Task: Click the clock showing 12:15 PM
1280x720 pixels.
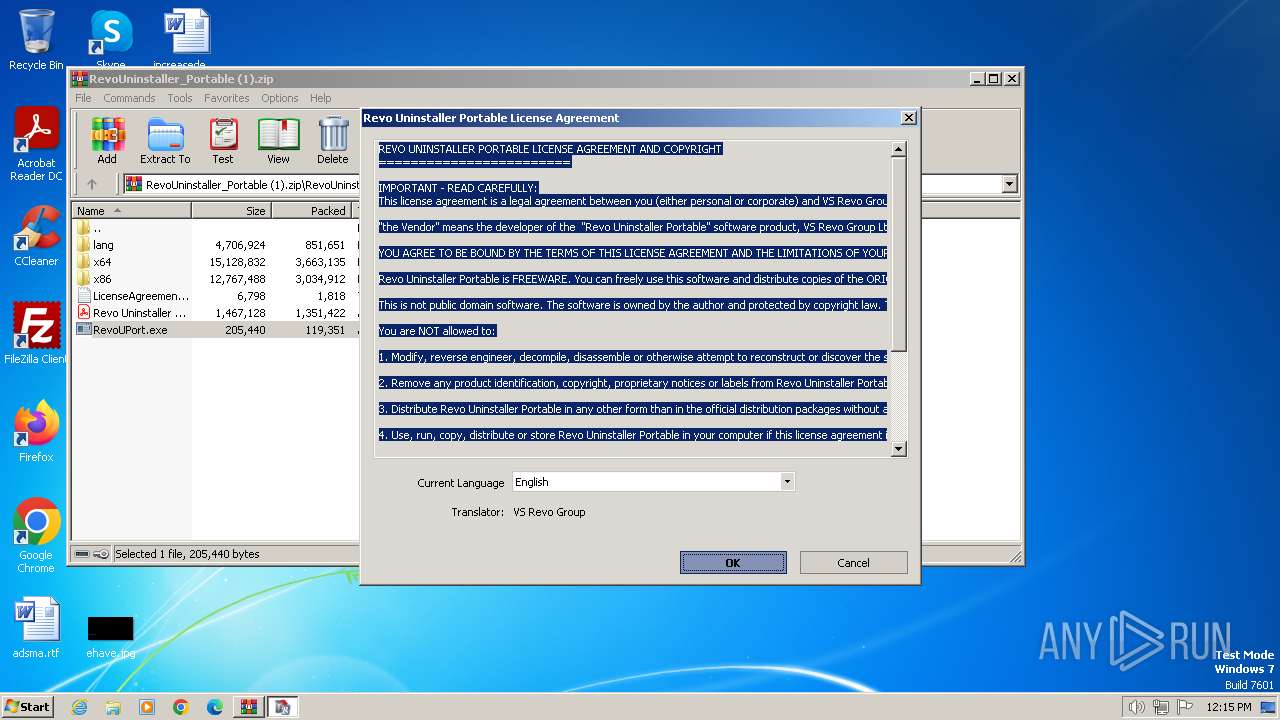Action: 1229,707
